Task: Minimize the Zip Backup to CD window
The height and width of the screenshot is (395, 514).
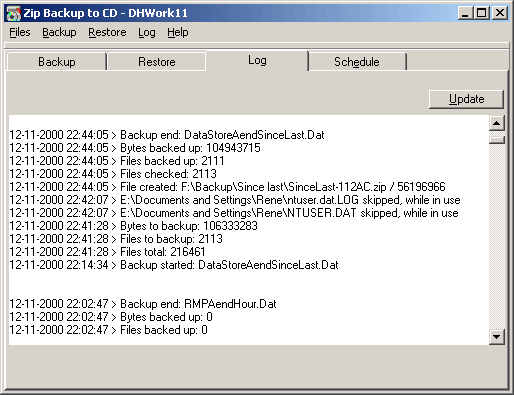Action: tap(465, 13)
